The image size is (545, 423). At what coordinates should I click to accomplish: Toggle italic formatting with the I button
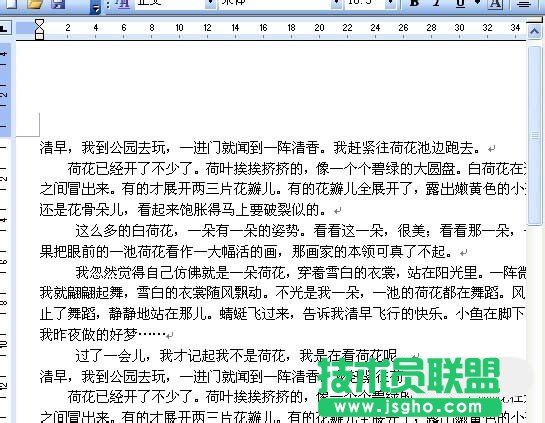(x=437, y=3)
